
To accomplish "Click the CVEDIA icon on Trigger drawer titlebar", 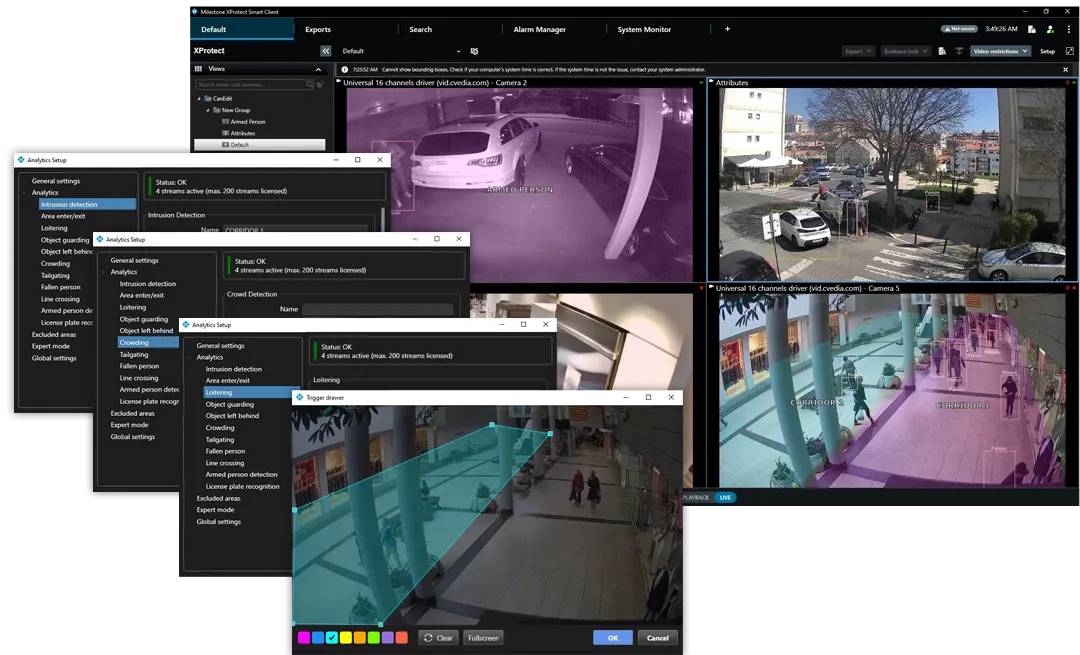I will pyautogui.click(x=297, y=397).
